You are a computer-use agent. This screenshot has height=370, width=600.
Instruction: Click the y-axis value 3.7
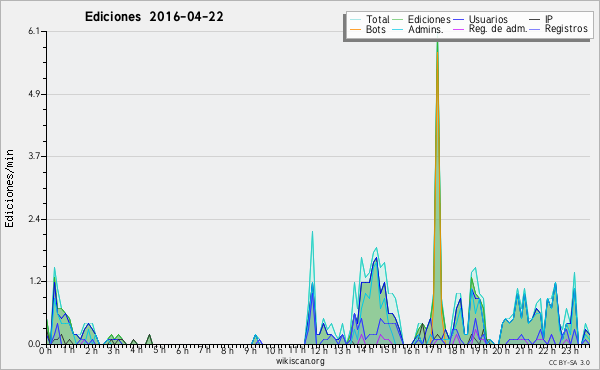pyautogui.click(x=34, y=156)
